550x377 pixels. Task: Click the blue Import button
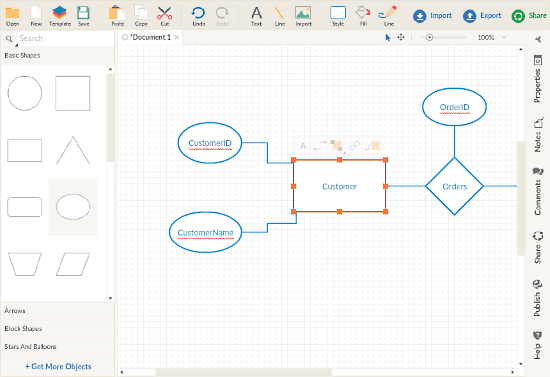pos(432,16)
